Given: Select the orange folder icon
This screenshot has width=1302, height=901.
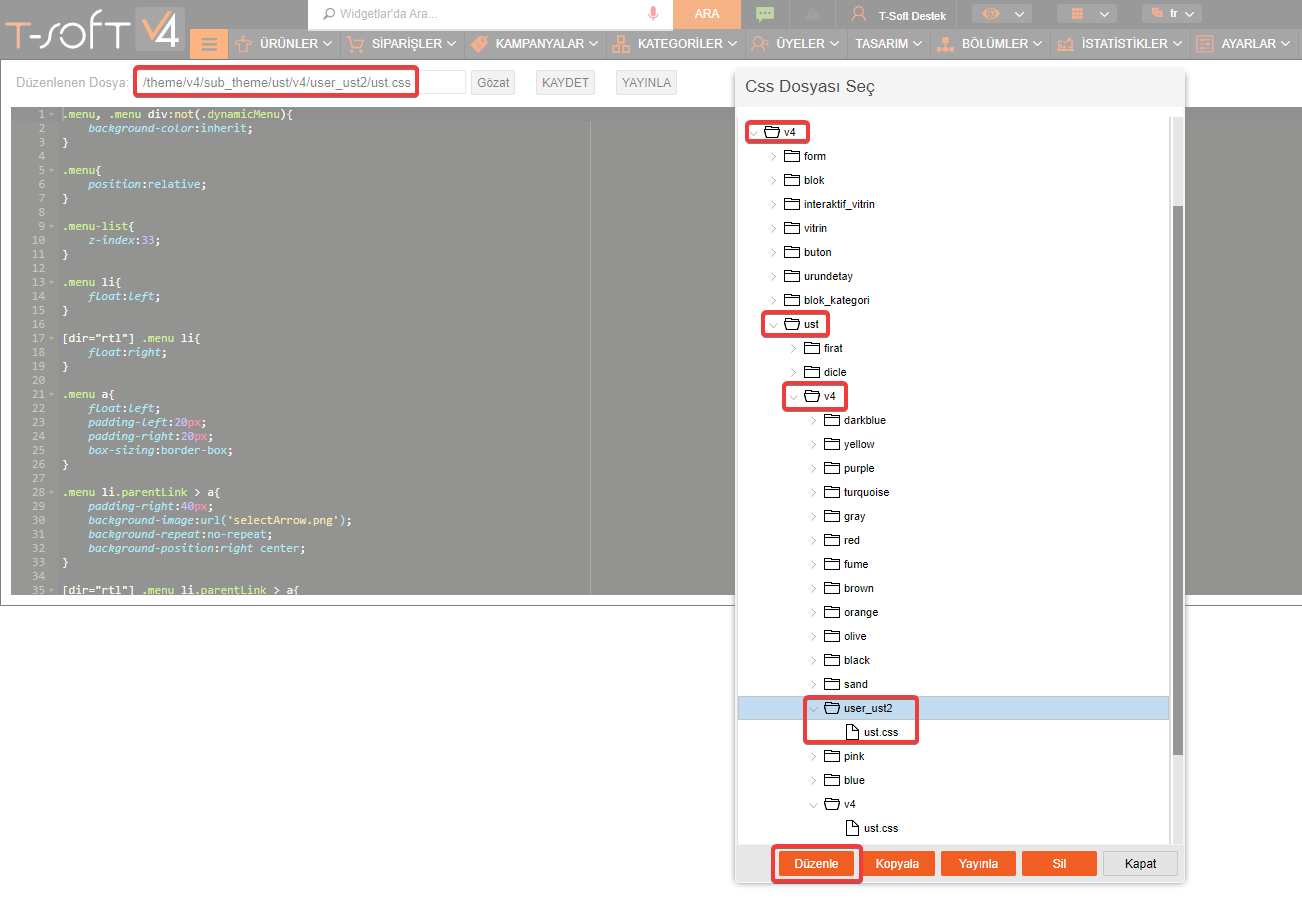Looking at the screenshot, I should (832, 612).
